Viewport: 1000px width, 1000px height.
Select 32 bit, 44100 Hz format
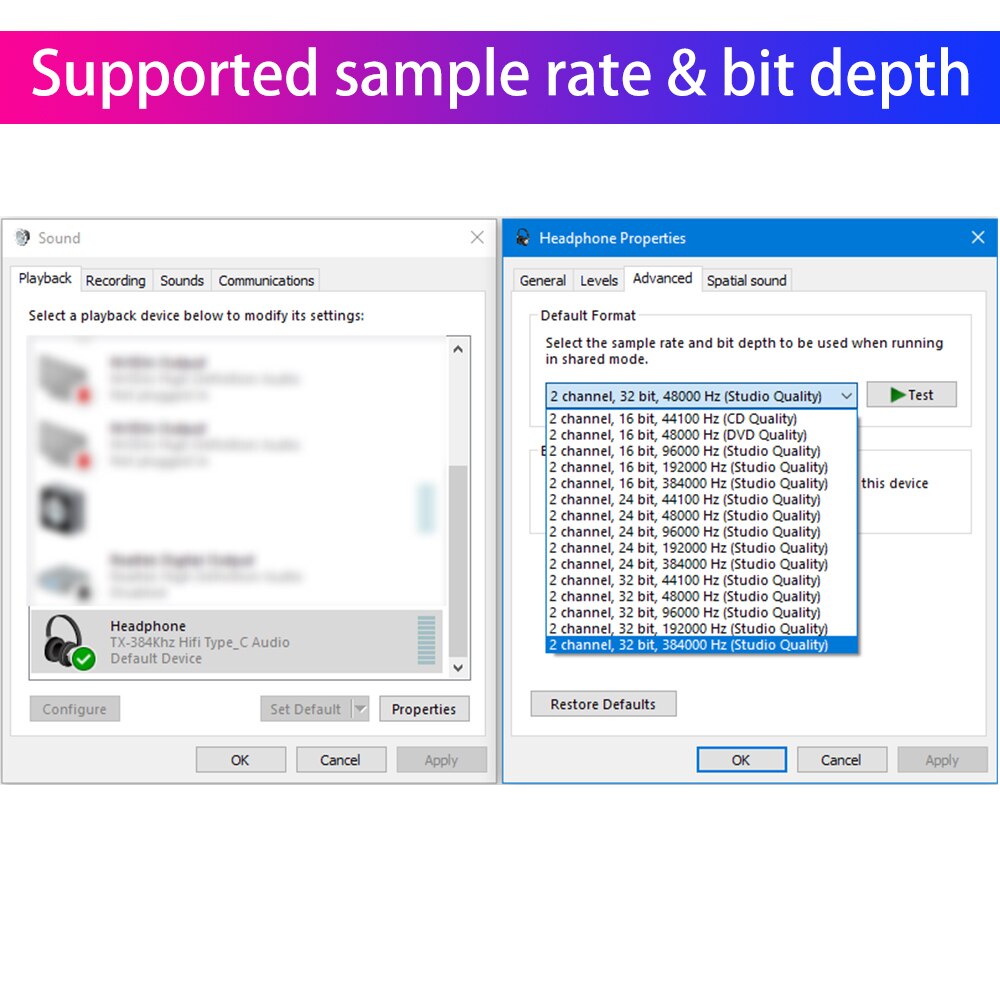coord(702,580)
